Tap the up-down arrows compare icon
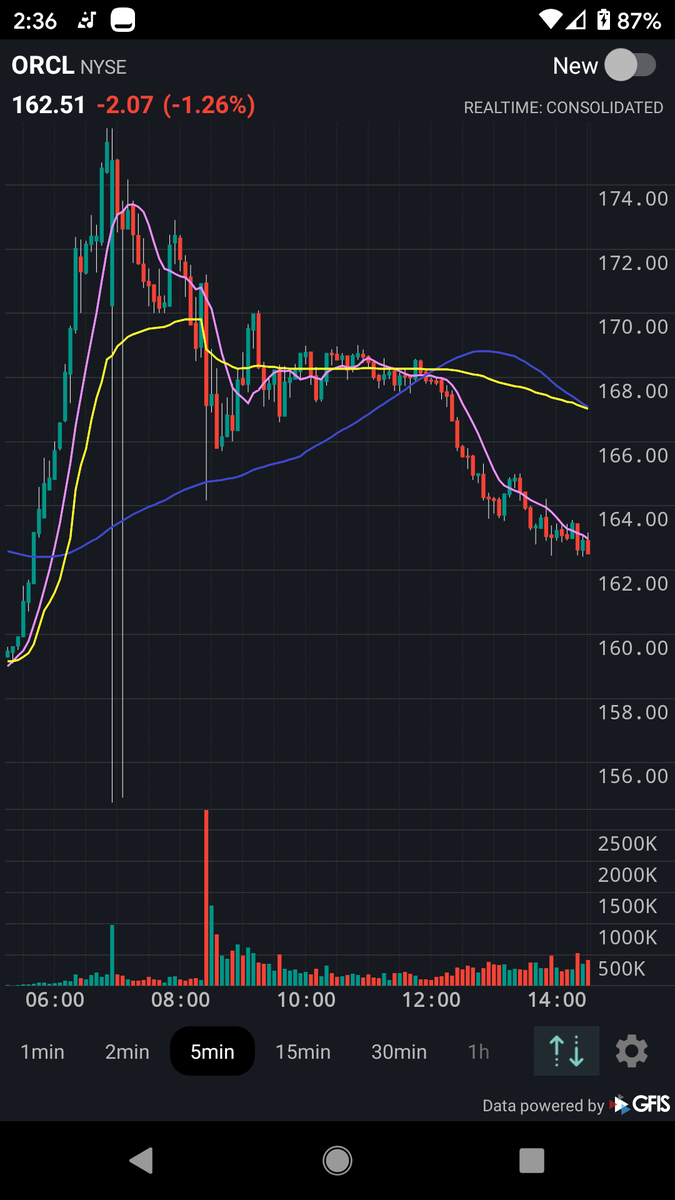 click(x=566, y=1051)
